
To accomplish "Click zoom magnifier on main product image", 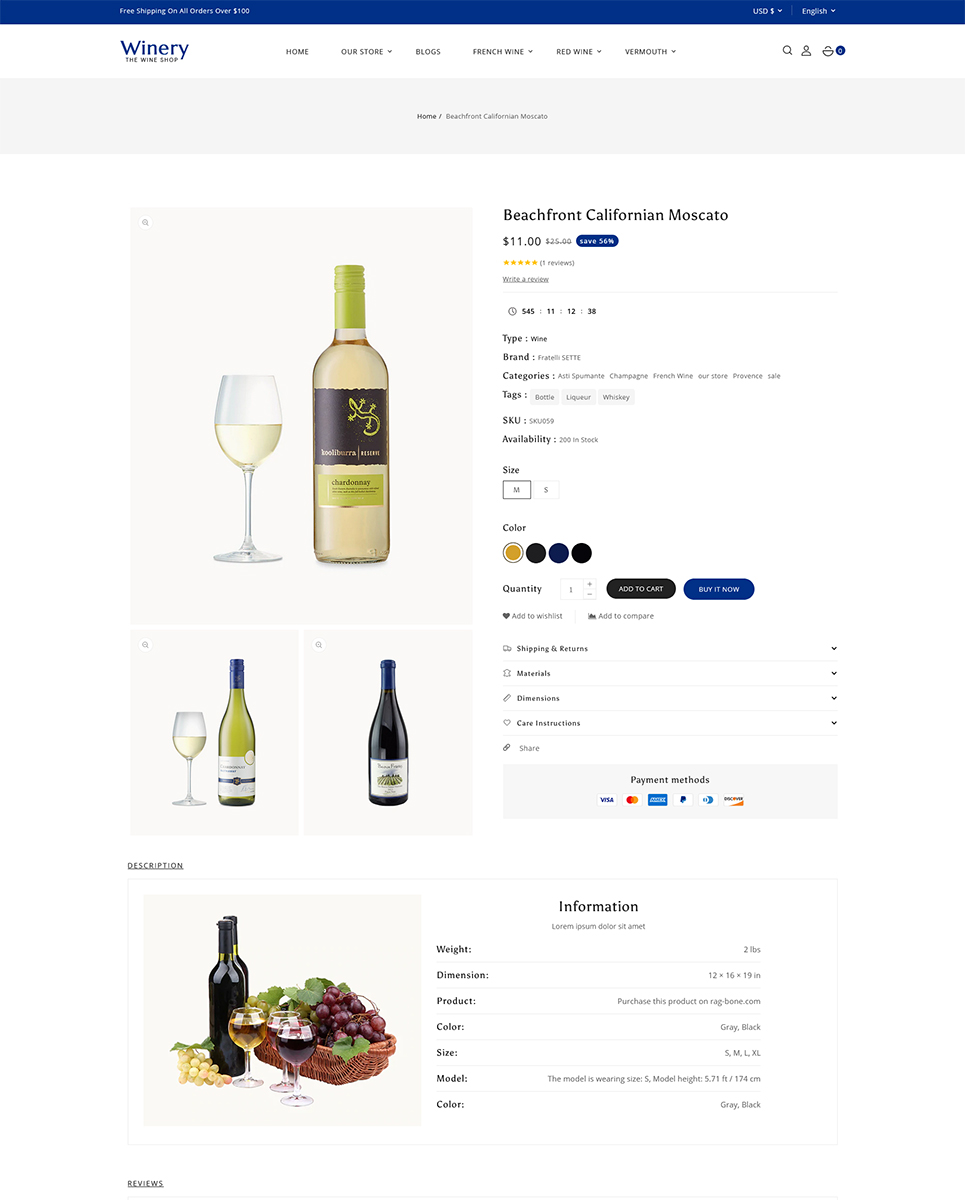I will point(145,222).
